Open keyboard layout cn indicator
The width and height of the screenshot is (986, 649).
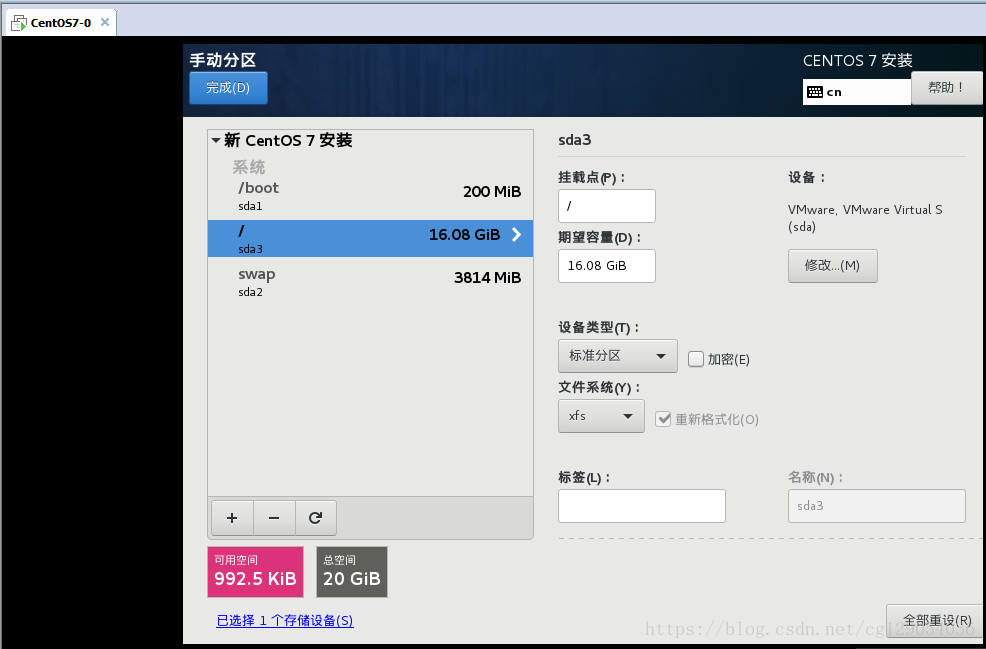856,92
